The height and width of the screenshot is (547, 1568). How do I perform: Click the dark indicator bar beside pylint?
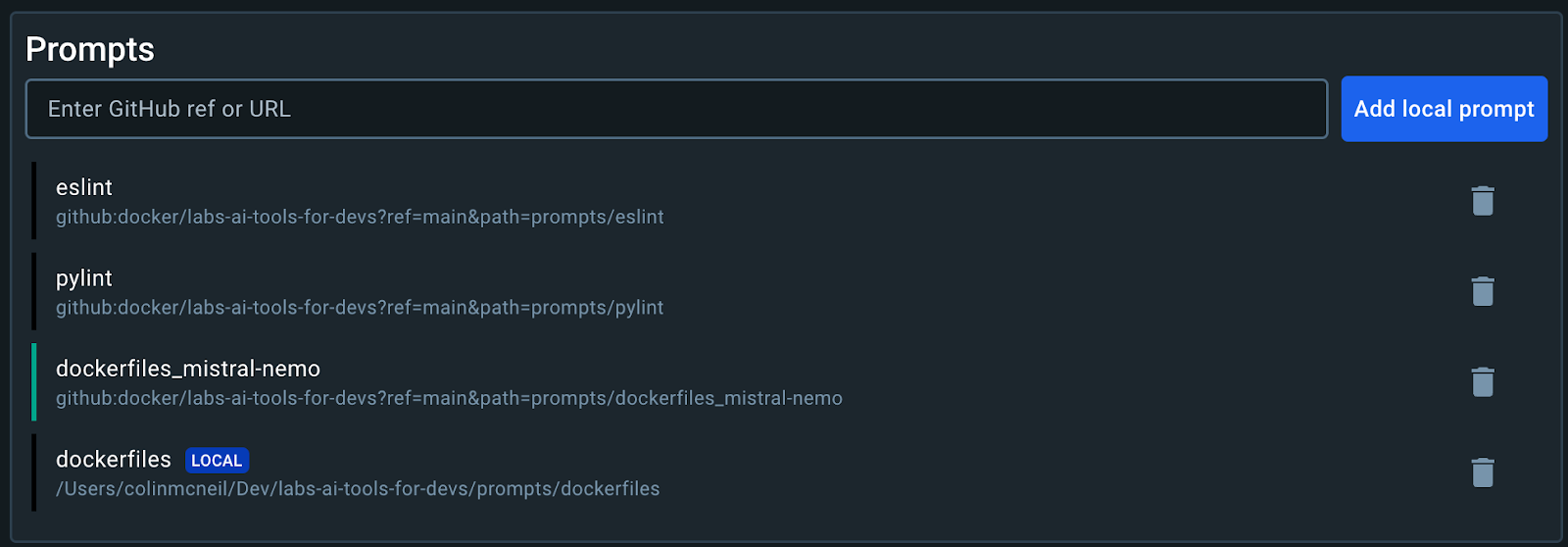(34, 291)
